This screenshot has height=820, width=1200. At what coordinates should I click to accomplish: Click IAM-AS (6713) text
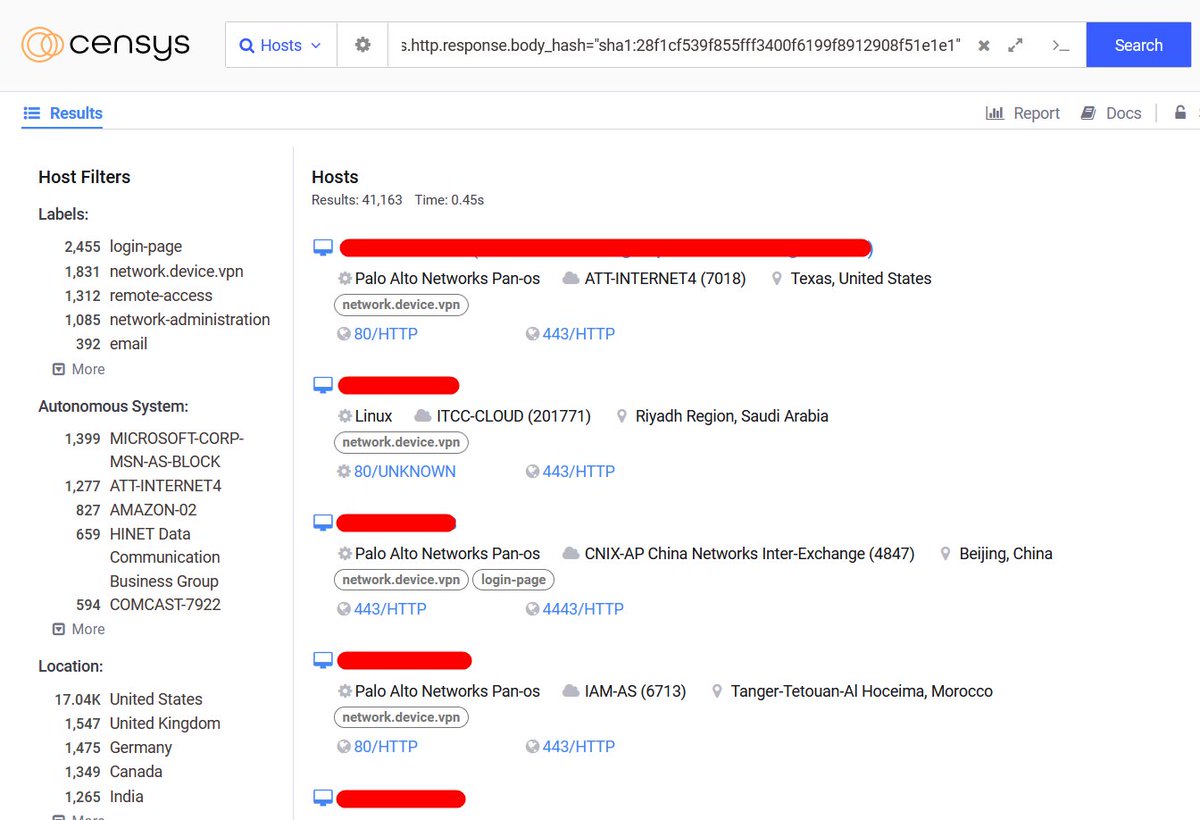pyautogui.click(x=635, y=691)
